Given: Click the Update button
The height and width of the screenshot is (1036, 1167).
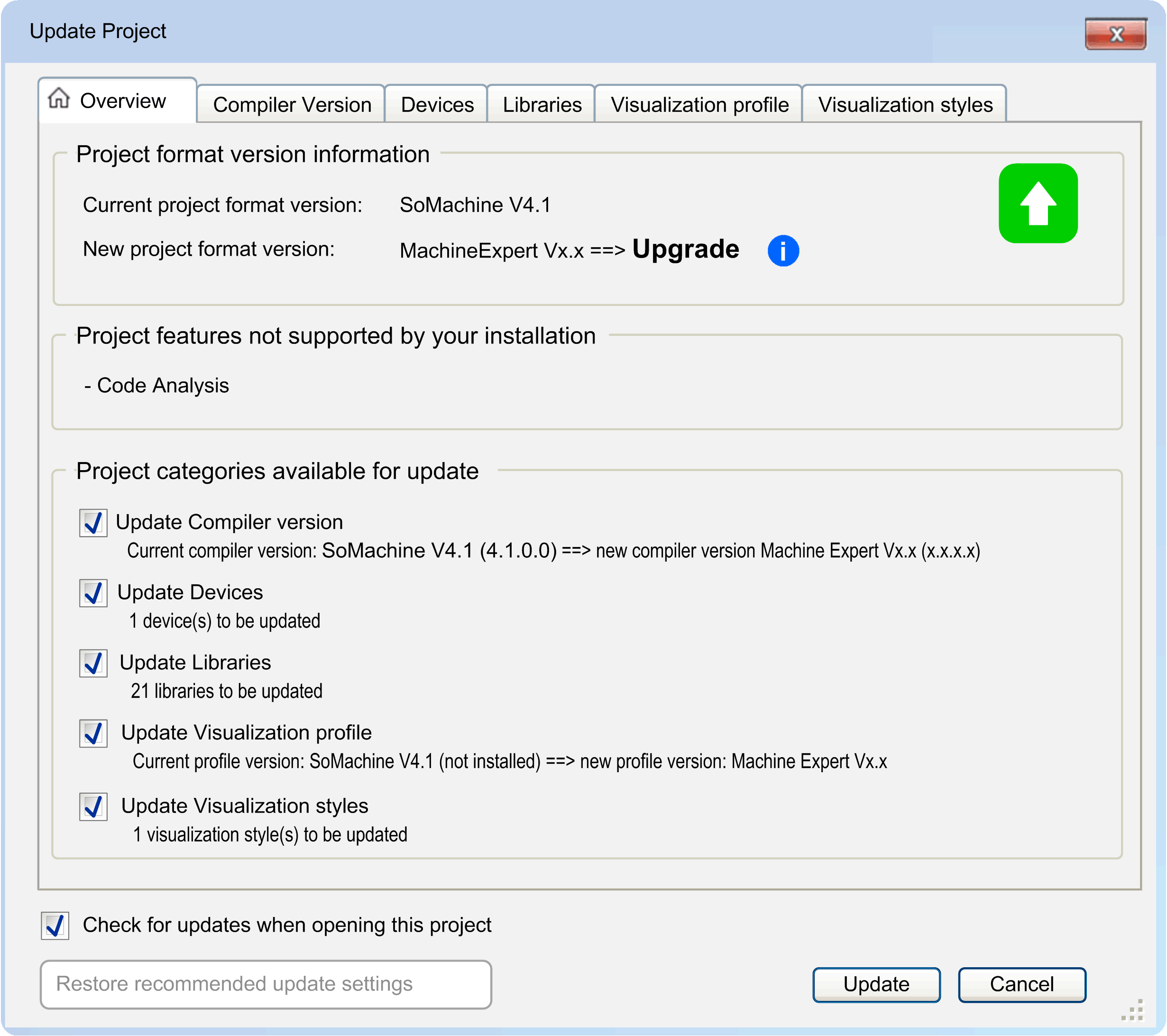Looking at the screenshot, I should pos(876,984).
